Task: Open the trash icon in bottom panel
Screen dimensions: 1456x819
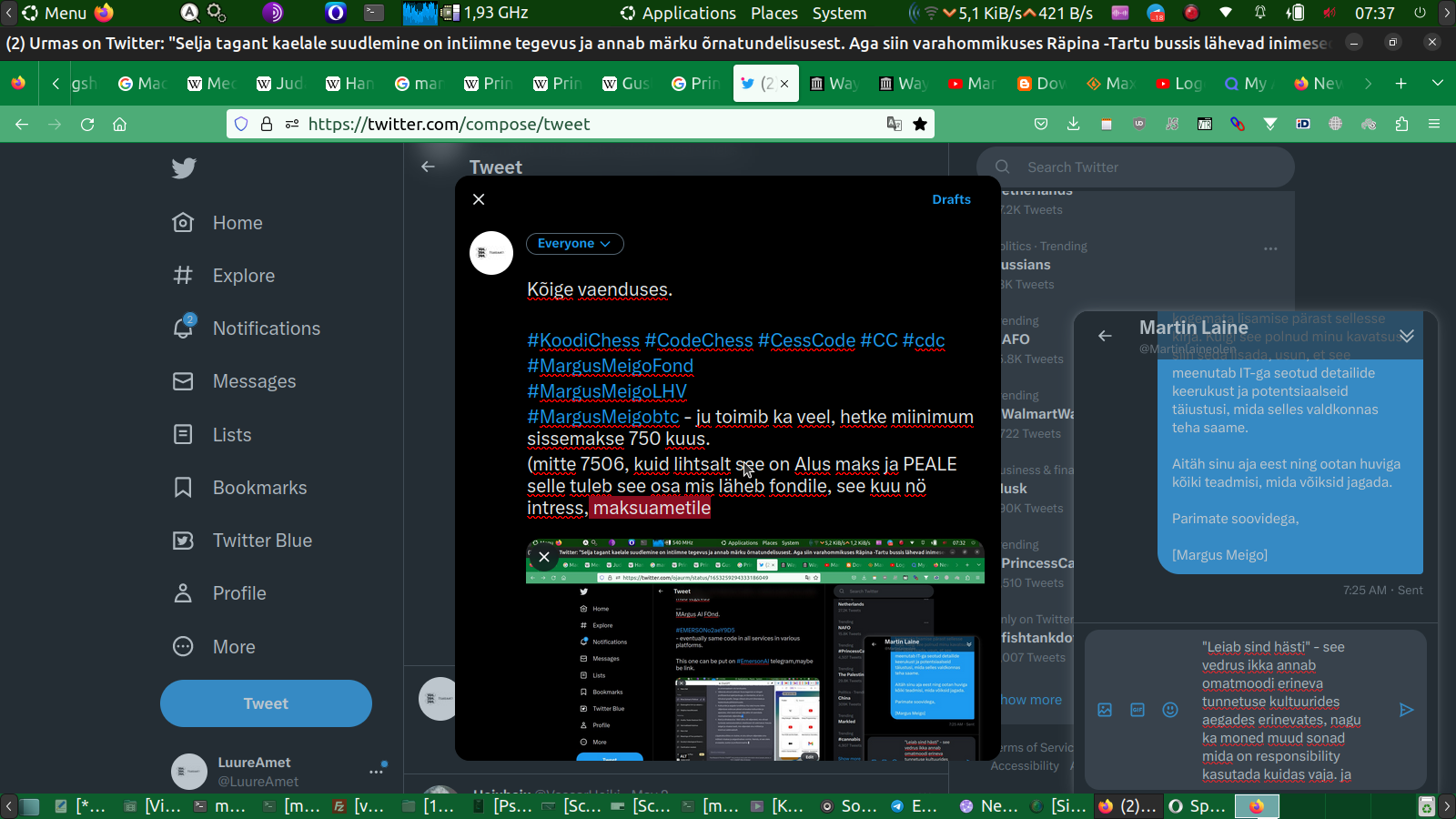Action: tap(1427, 806)
